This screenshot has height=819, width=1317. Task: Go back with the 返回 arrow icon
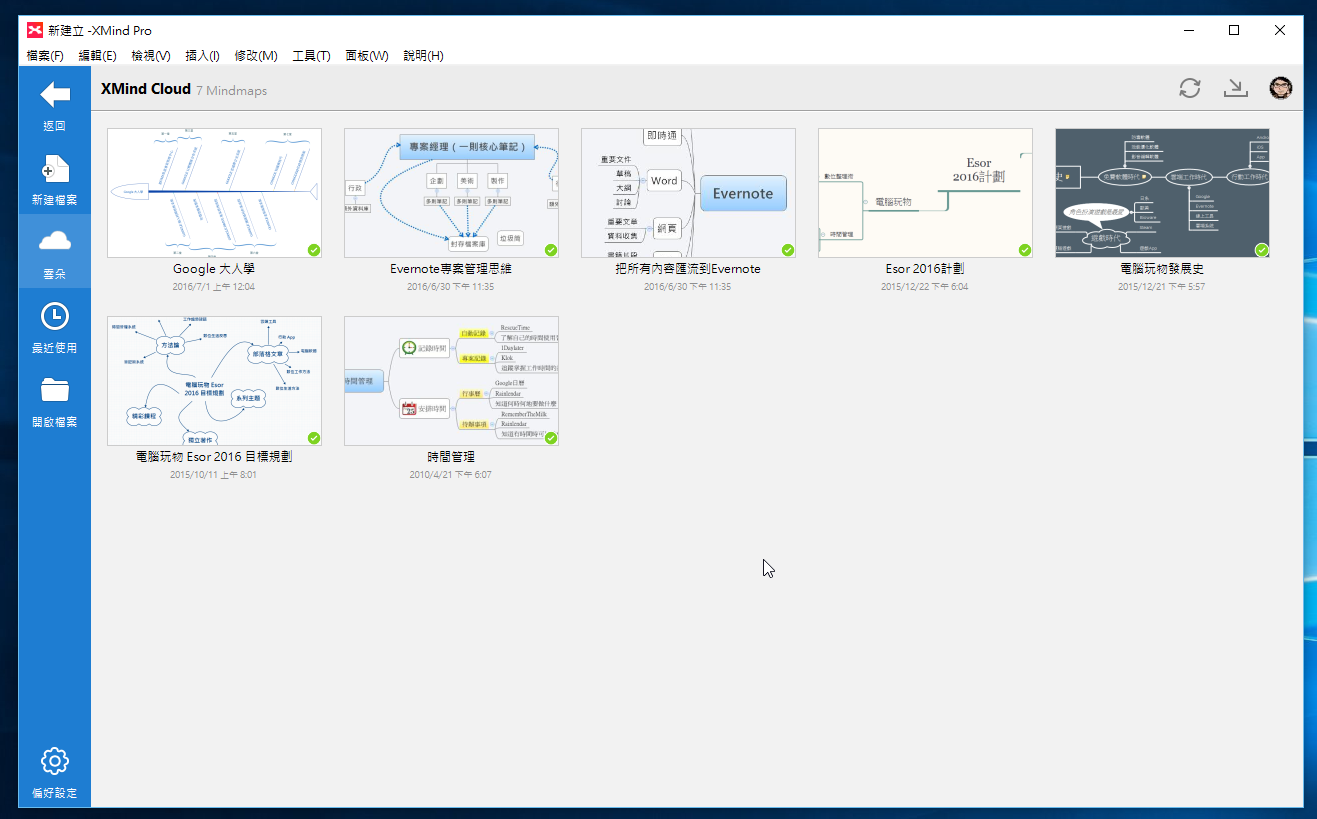(x=54, y=95)
